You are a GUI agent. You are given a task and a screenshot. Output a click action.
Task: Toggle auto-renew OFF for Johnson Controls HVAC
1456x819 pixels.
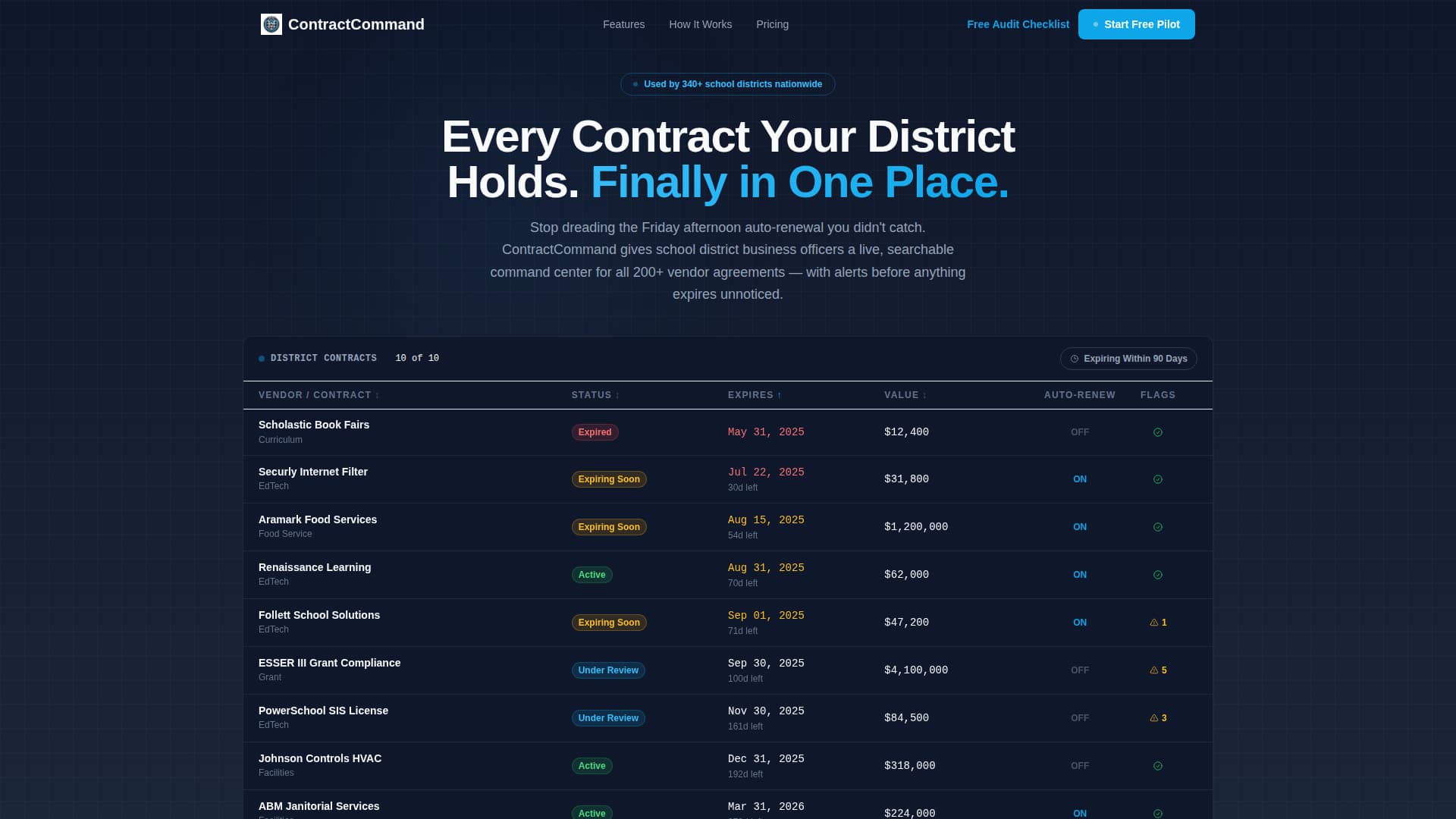pyautogui.click(x=1079, y=766)
